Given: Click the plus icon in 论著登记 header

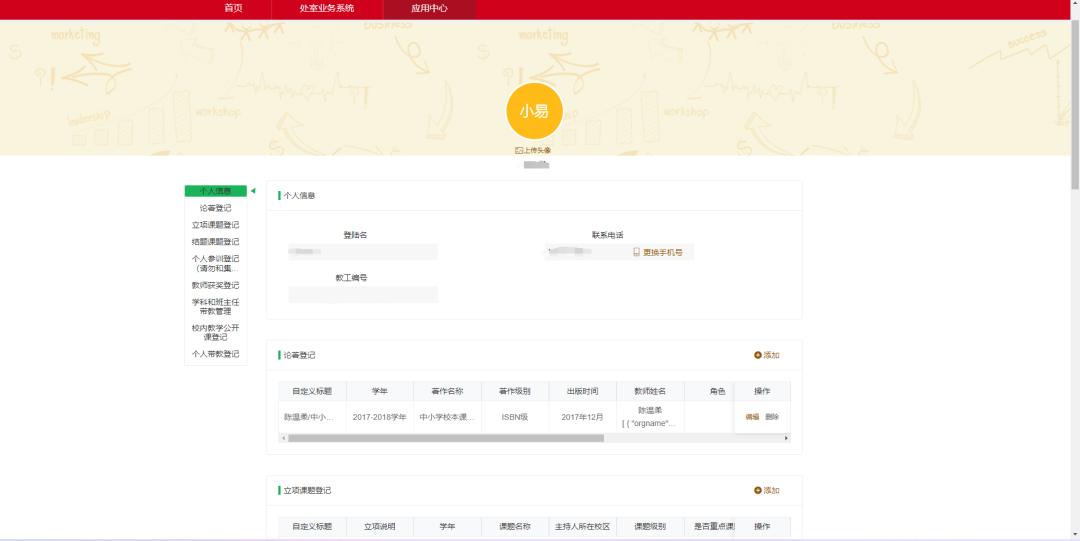Looking at the screenshot, I should 757,355.
